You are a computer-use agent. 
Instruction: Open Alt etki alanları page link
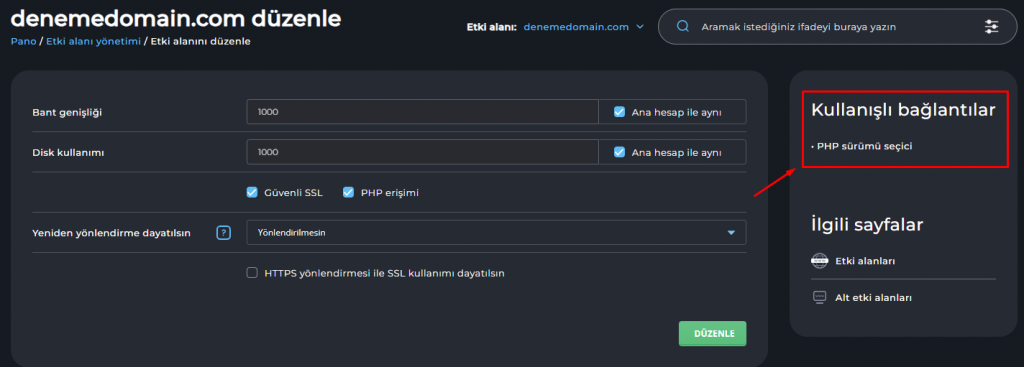[873, 298]
